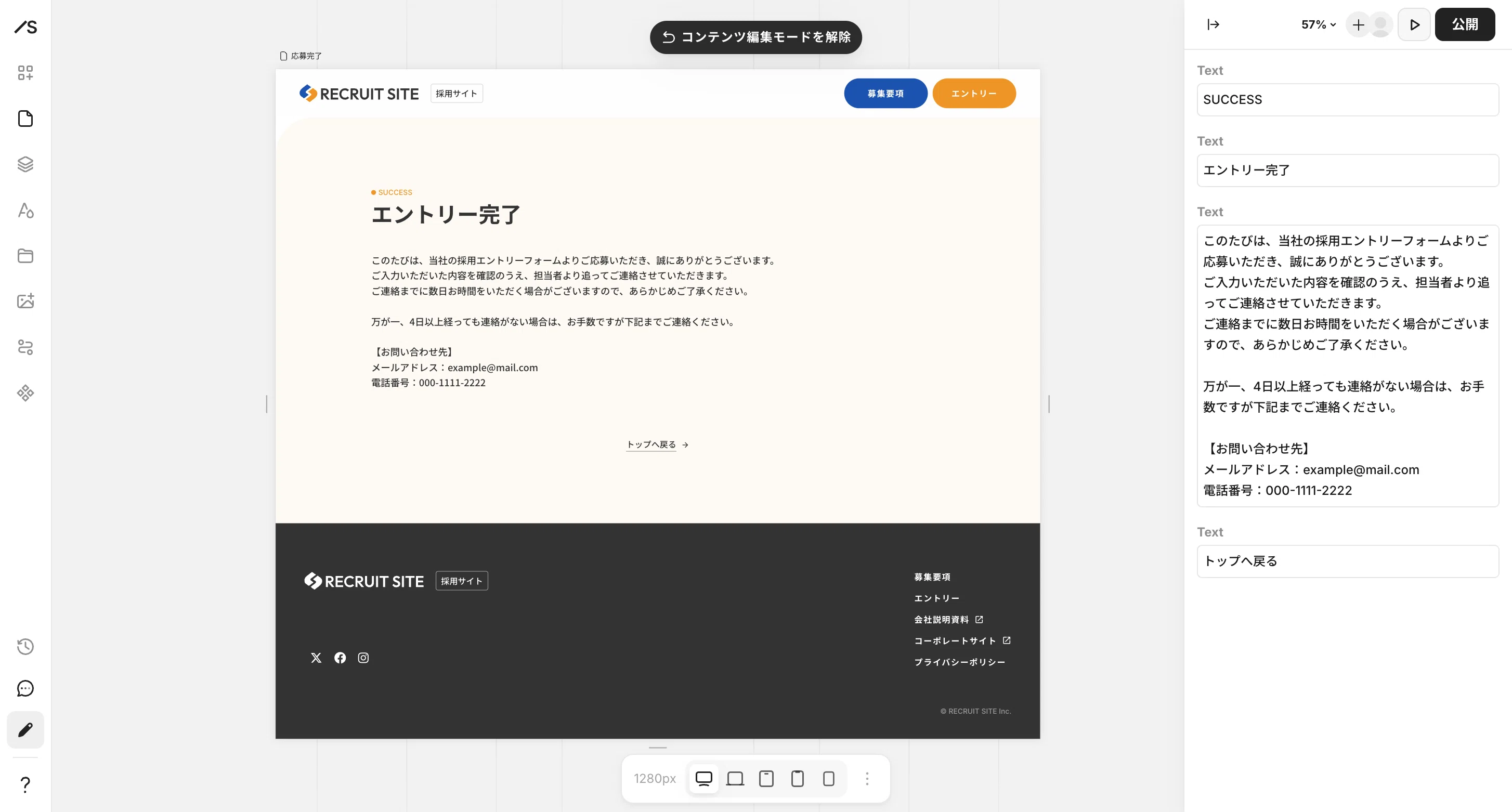The image size is (1512, 812).
Task: Click コンテンツ編集モードを解除 button
Action: tap(756, 37)
